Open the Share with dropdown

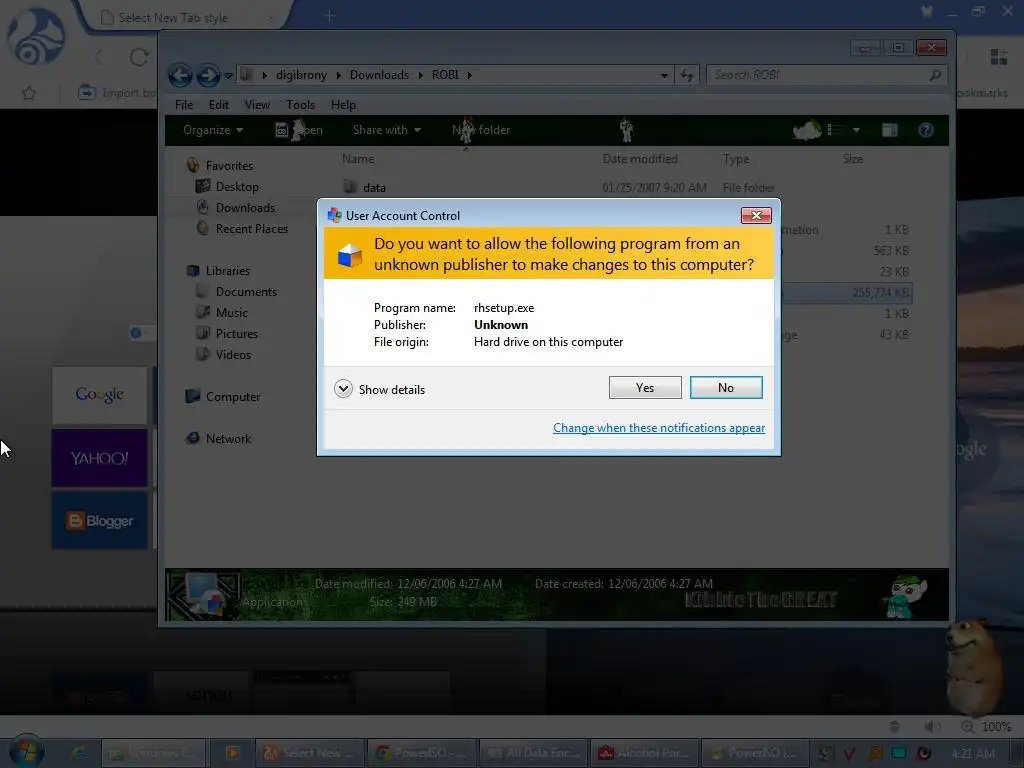point(387,130)
